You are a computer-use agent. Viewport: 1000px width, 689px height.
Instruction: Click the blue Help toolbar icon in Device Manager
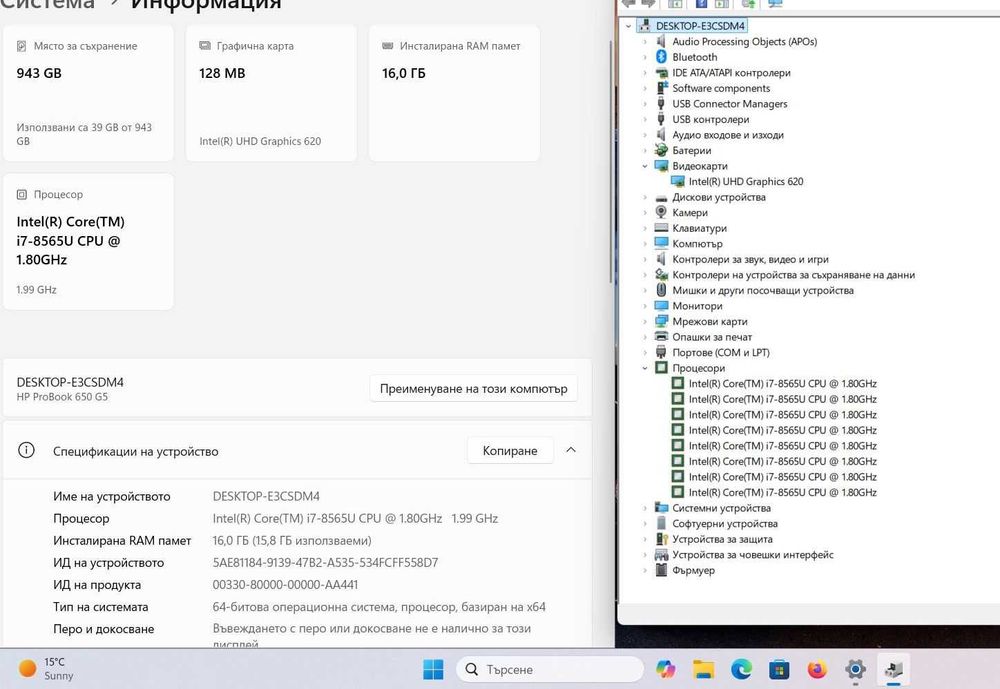pyautogui.click(x=701, y=4)
